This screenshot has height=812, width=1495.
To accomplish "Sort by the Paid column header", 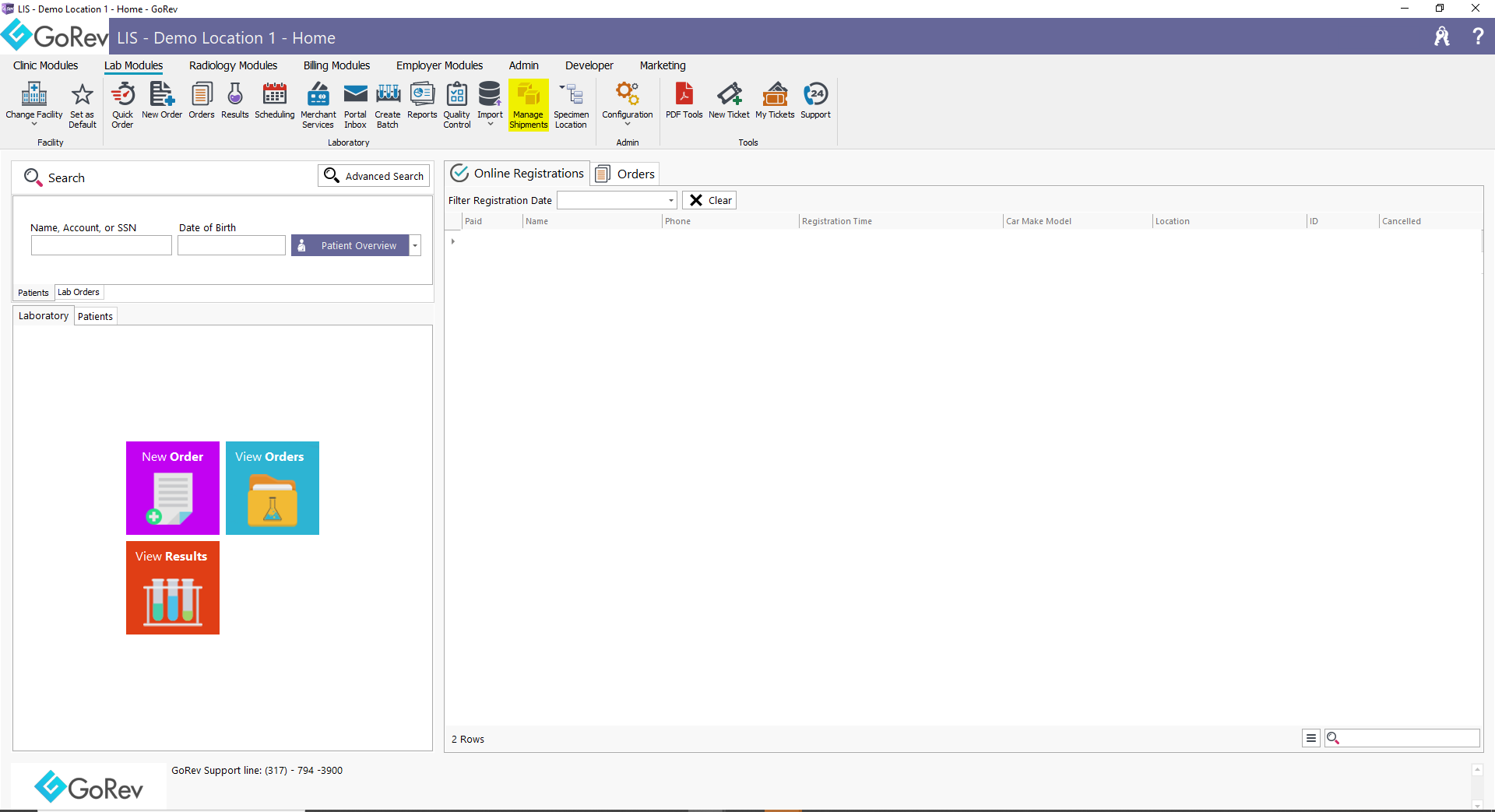I will click(x=493, y=221).
